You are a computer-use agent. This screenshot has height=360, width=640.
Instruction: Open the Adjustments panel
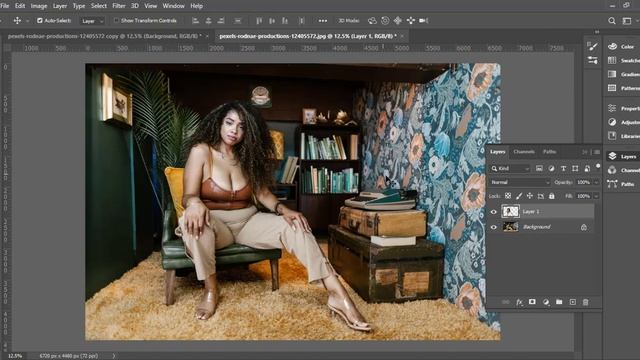tap(623, 122)
